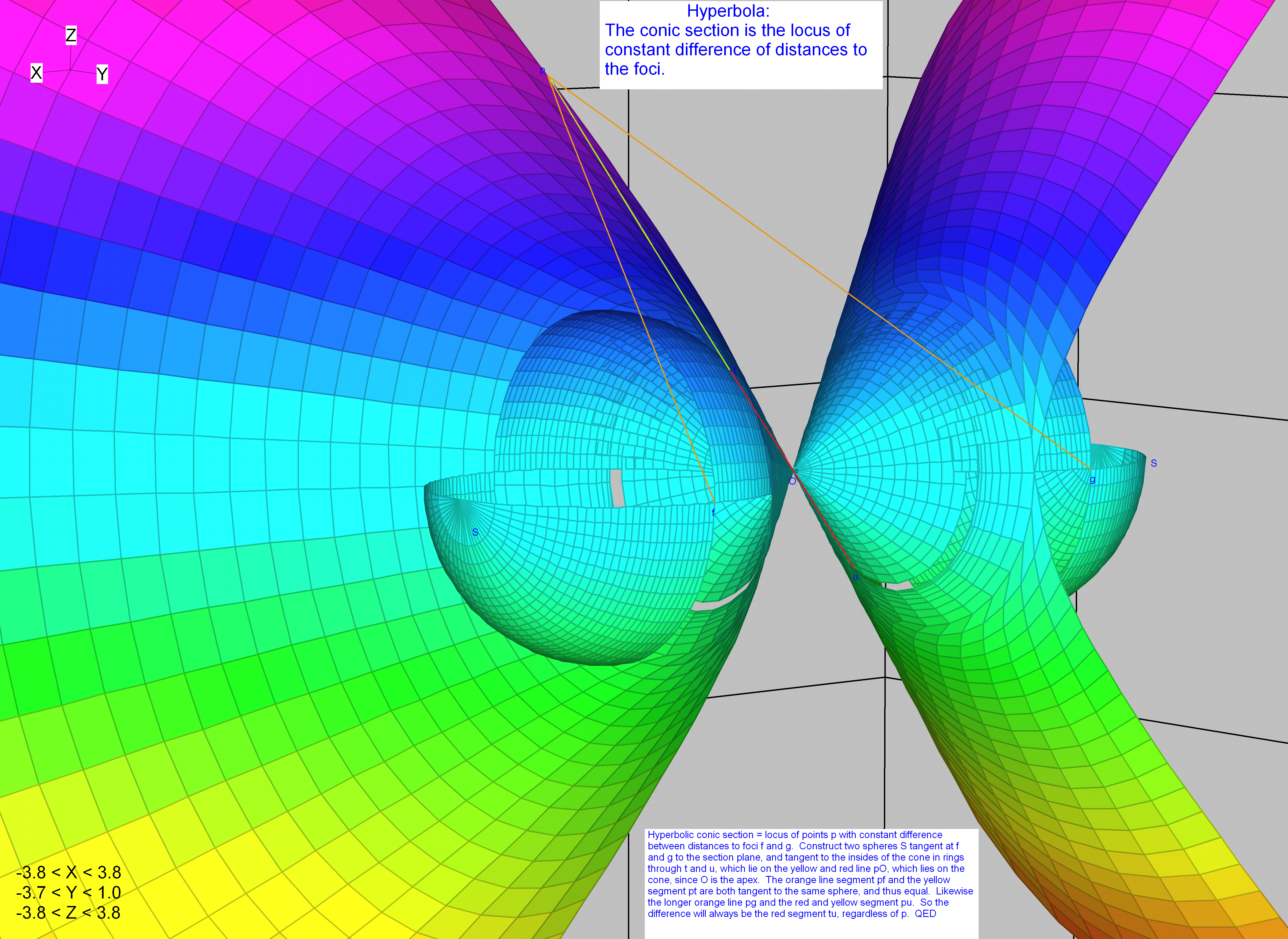Click the orange line pf
This screenshot has height=939, width=1288.
tap(631, 290)
